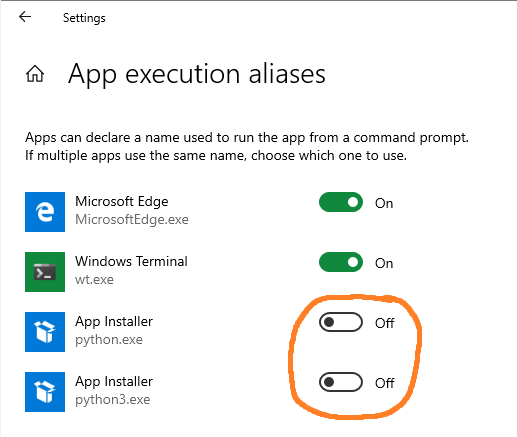
Task: Click the On label beside Microsoft Edge
Action: click(384, 203)
